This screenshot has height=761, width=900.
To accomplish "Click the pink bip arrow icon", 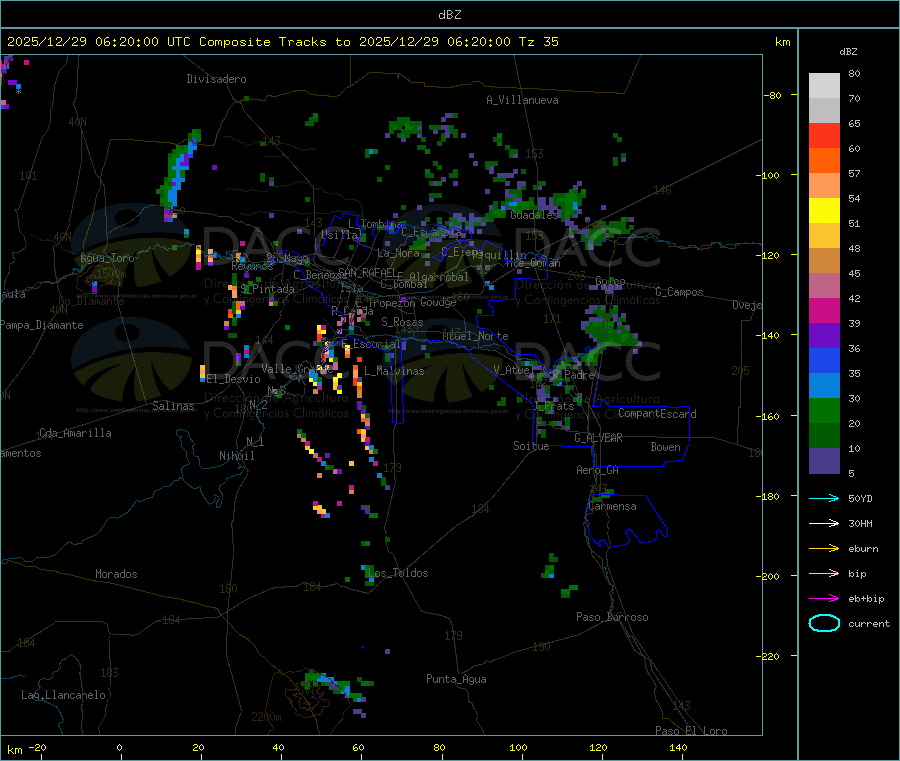I will coord(824,573).
